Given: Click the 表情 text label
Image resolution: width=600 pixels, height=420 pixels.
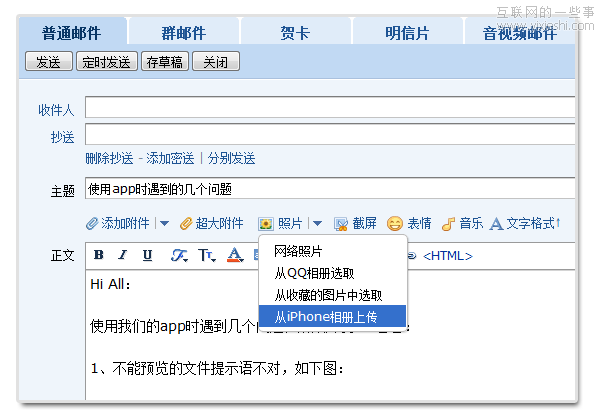Looking at the screenshot, I should tap(419, 223).
